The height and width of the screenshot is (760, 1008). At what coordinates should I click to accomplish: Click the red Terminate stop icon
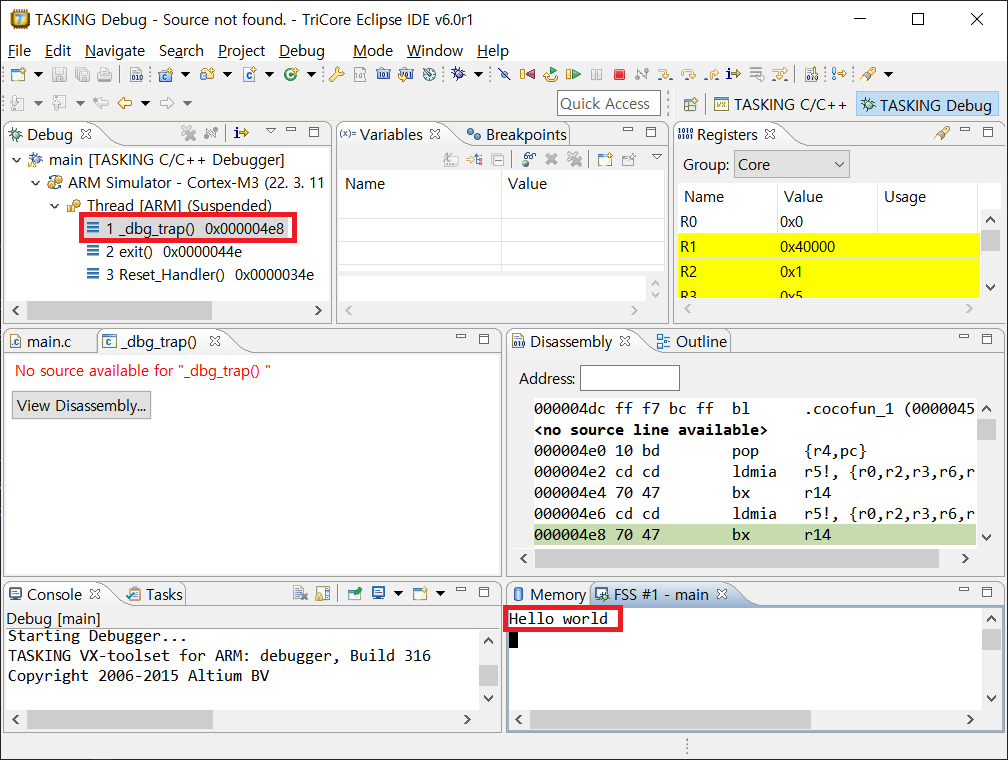[619, 75]
